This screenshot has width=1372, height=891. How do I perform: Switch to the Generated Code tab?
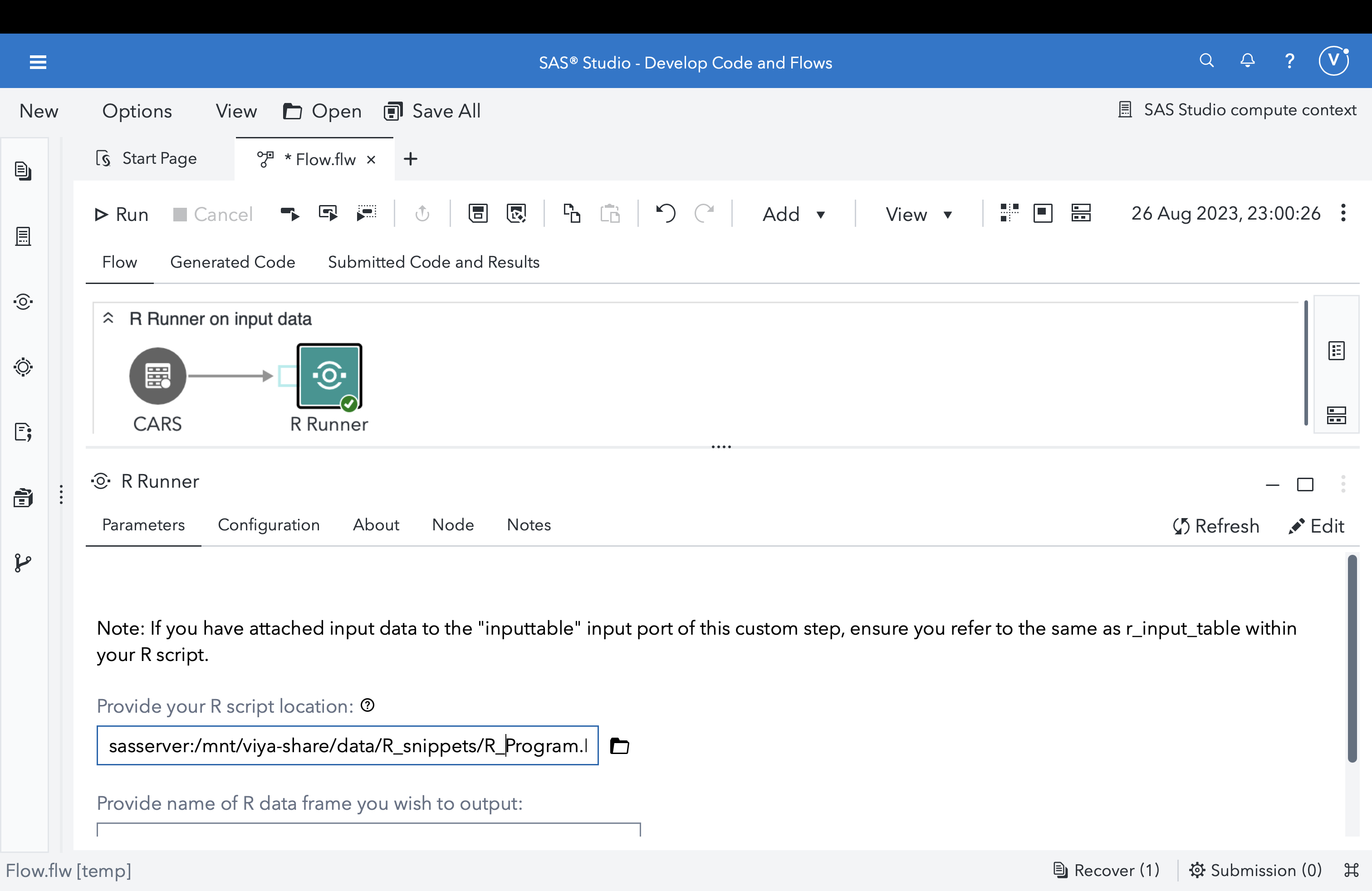click(232, 262)
